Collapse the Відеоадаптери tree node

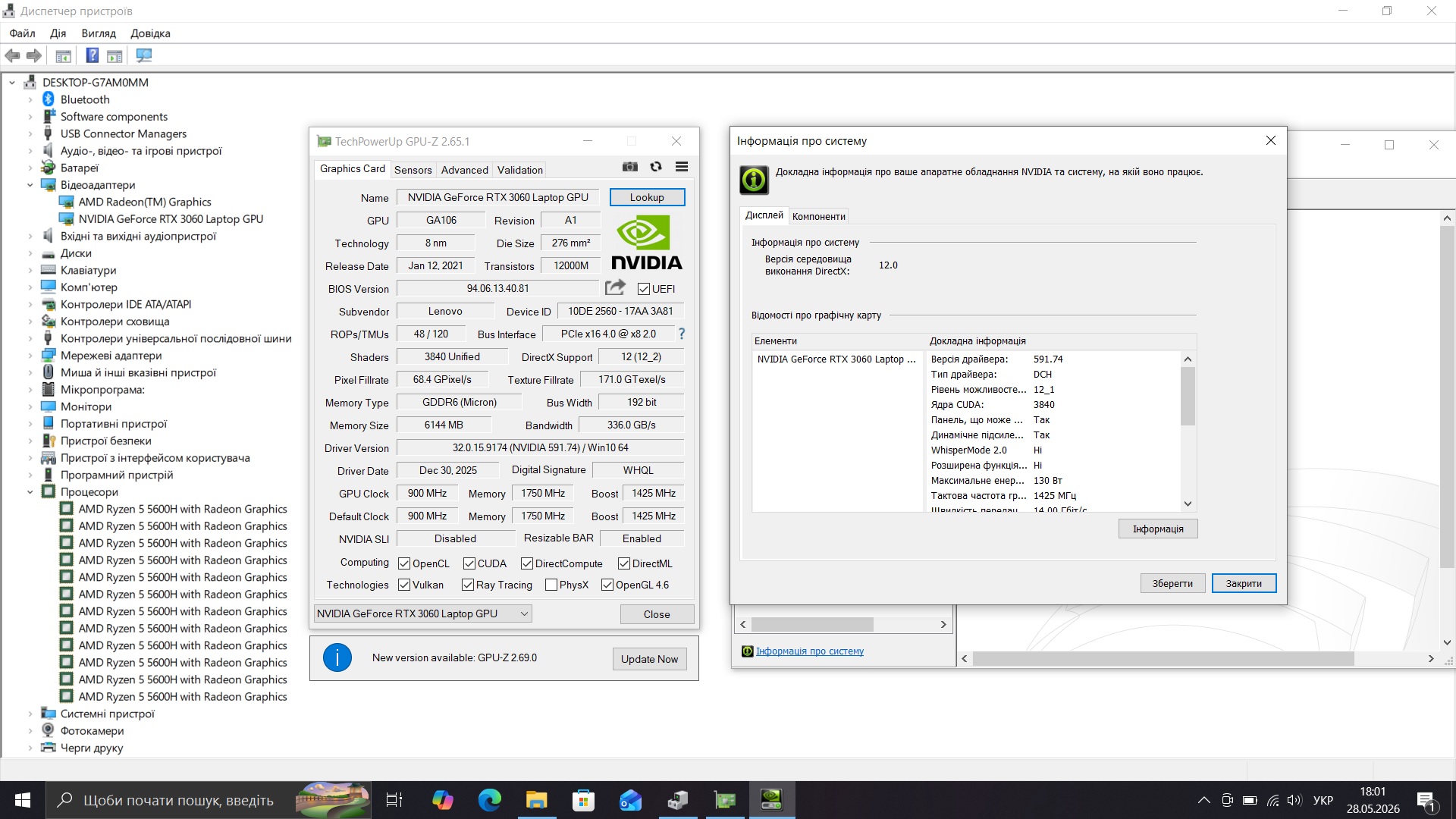(30, 185)
